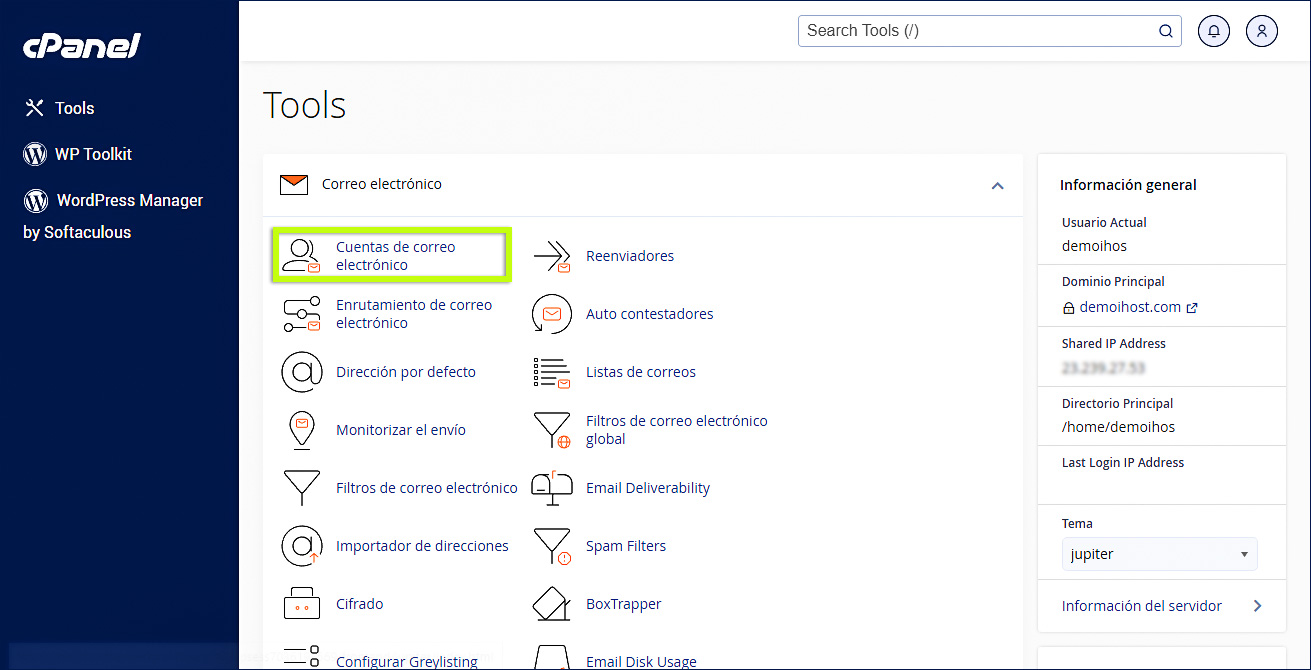Click the Enrutamiento de correo electrónico icon
Viewport: 1311px width, 670px height.
302,313
